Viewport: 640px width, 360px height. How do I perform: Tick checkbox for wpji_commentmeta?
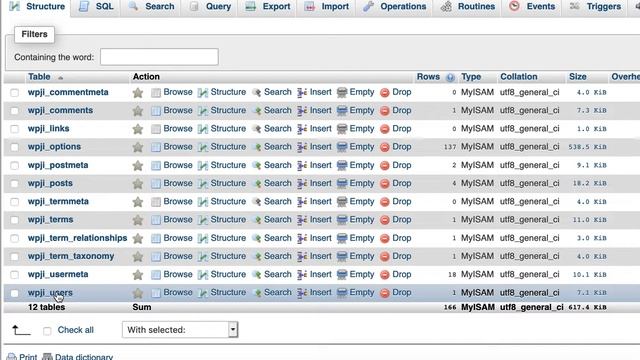click(15, 93)
